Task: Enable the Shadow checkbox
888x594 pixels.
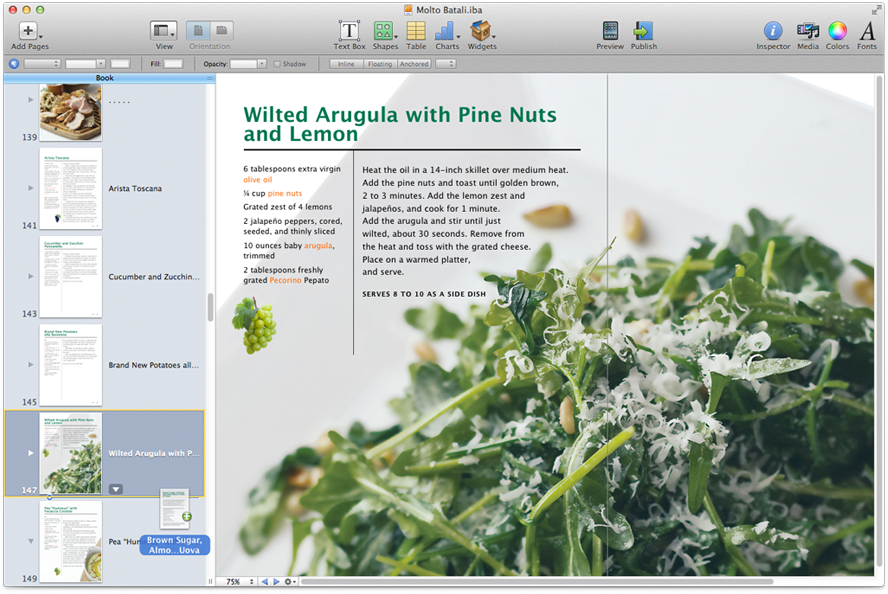Action: (x=277, y=64)
